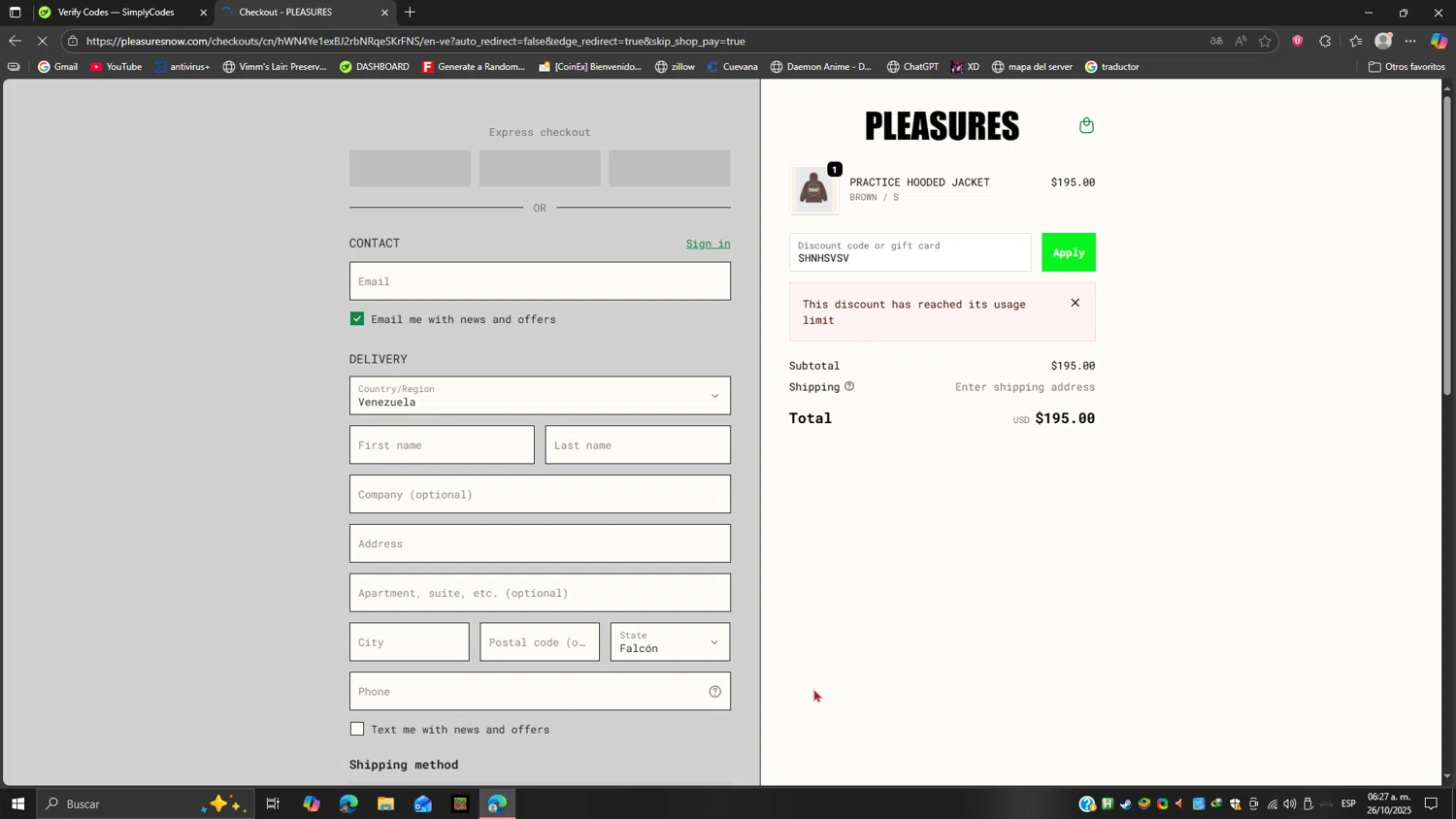The image size is (1456, 819).
Task: Switch to Checkout PLEASURES tab
Action: tap(304, 13)
